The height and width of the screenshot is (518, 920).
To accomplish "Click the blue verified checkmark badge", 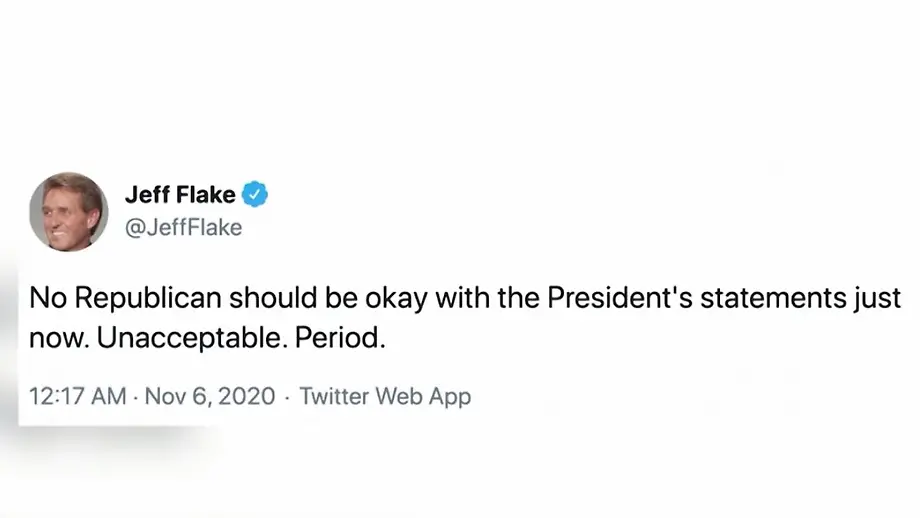I will (255, 194).
